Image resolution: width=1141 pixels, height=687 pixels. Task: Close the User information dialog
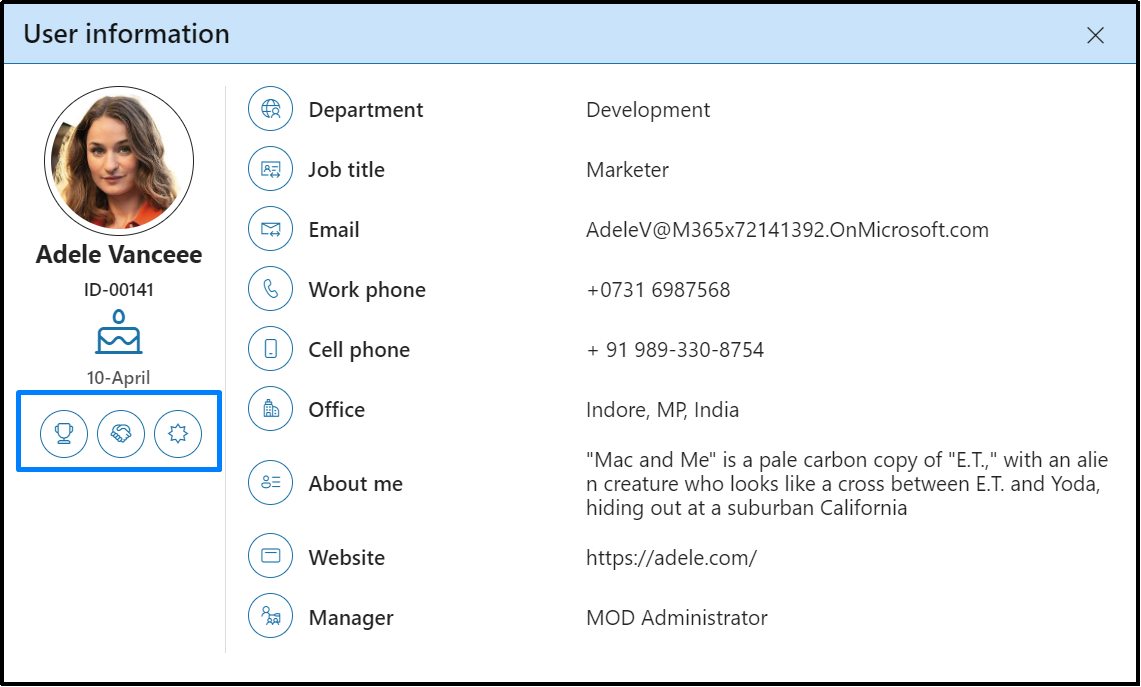pyautogui.click(x=1095, y=35)
